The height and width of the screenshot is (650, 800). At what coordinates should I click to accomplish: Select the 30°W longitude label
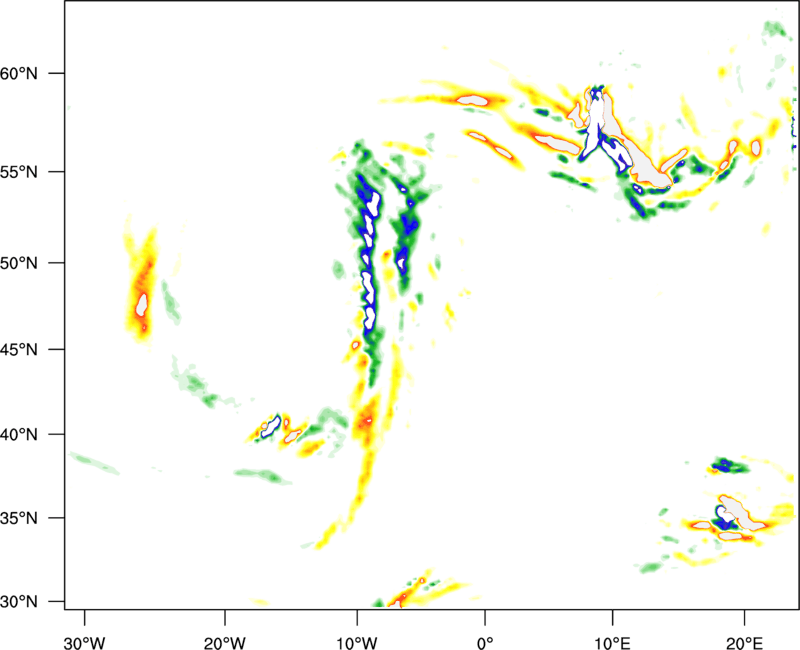[x=85, y=643]
